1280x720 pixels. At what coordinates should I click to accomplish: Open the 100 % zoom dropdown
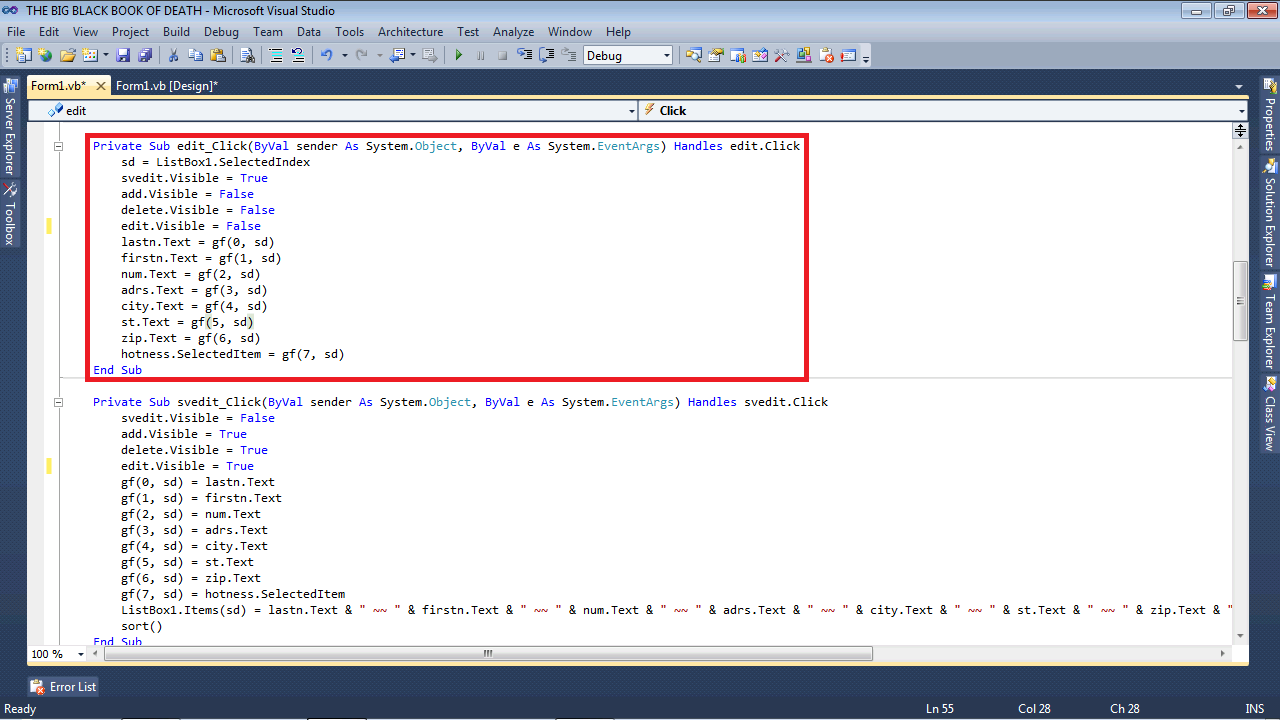pyautogui.click(x=83, y=654)
